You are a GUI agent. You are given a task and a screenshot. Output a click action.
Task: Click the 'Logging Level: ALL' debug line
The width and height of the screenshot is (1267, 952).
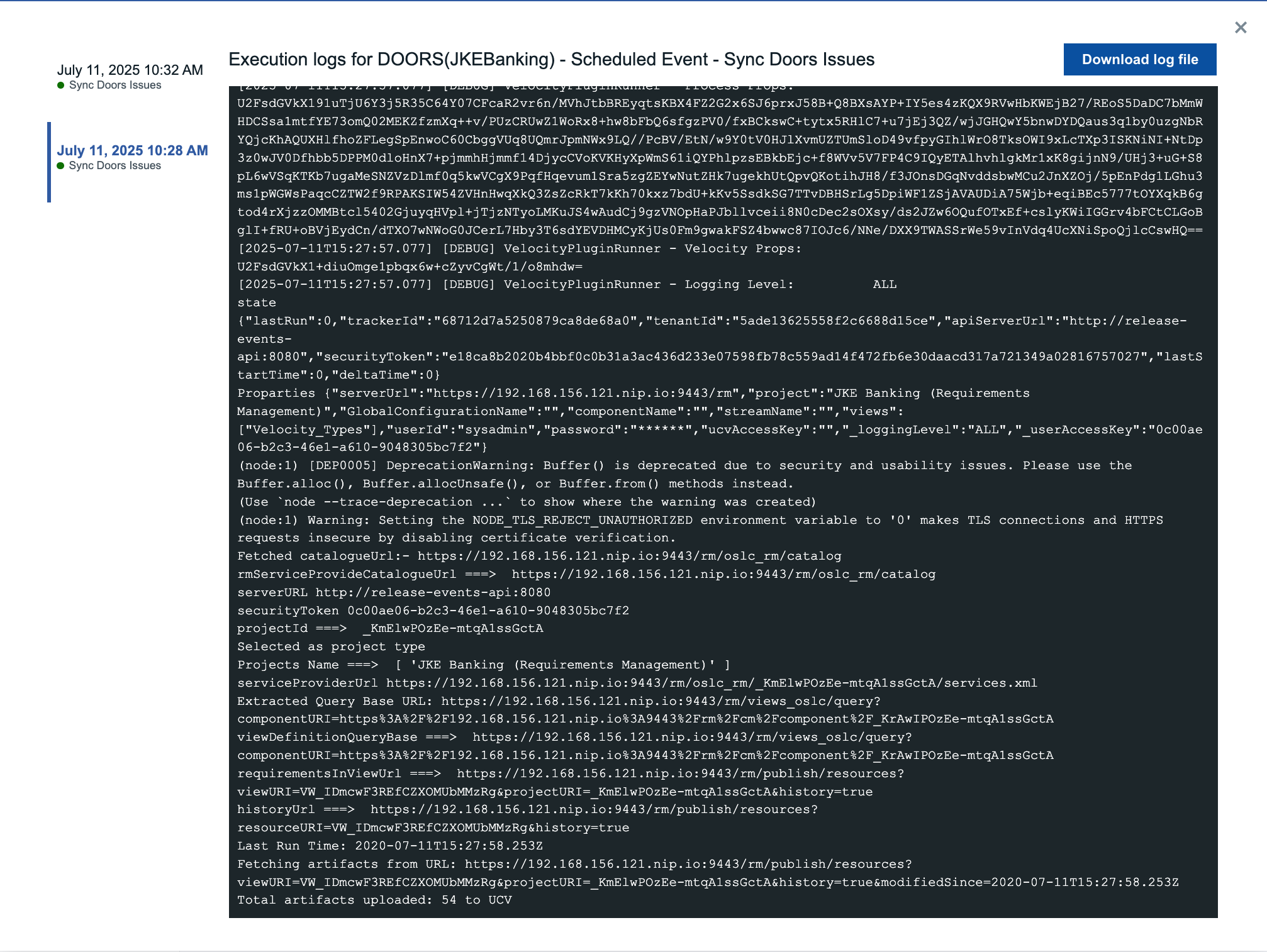(567, 284)
